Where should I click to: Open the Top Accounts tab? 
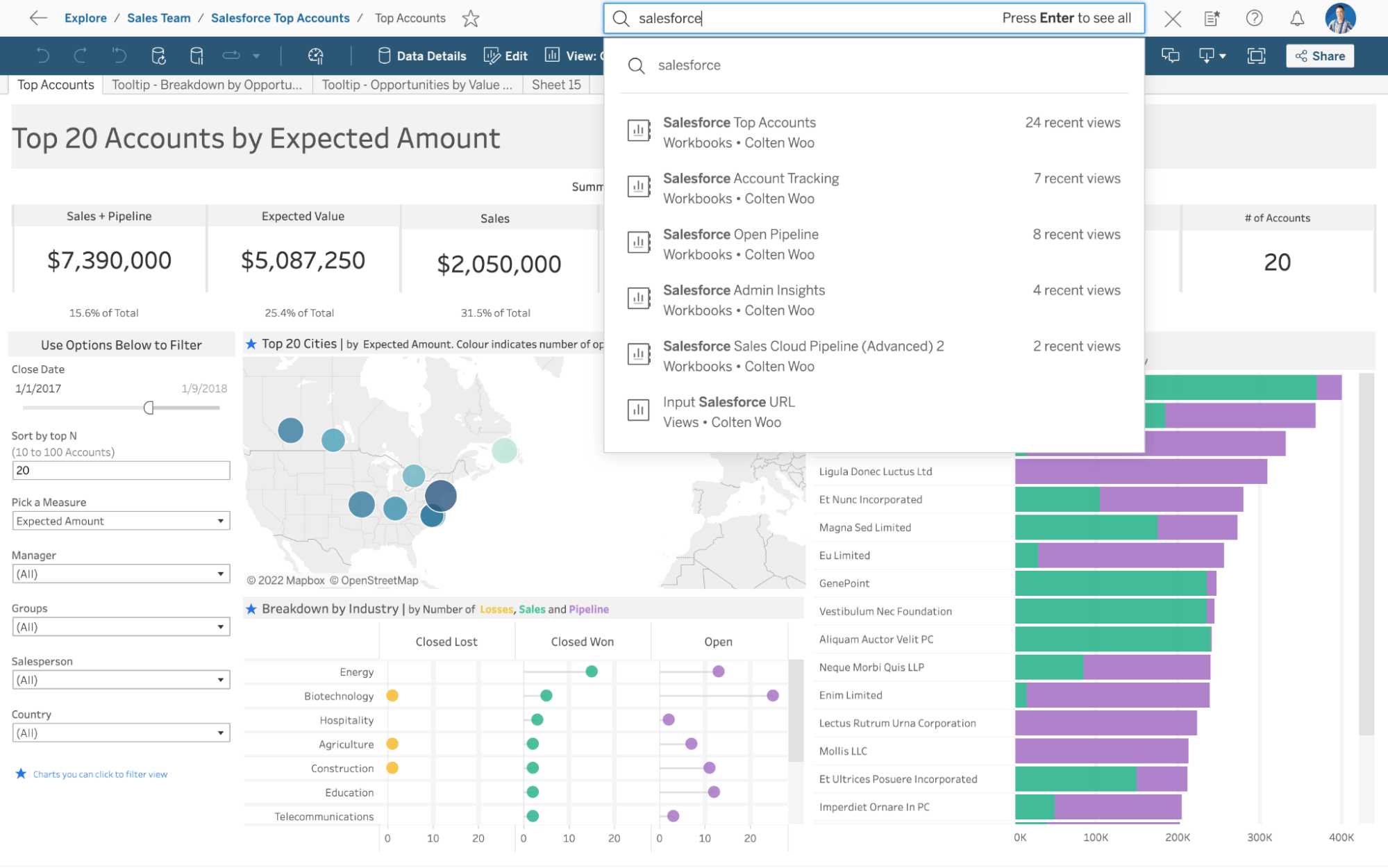tap(55, 85)
